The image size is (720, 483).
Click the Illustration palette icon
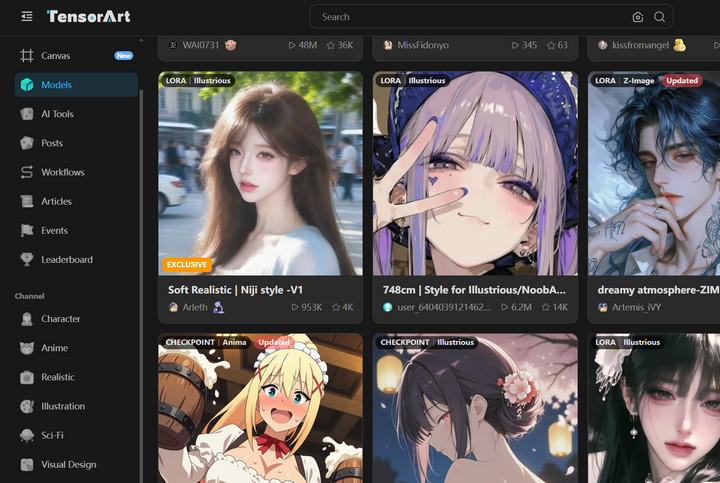coord(27,406)
